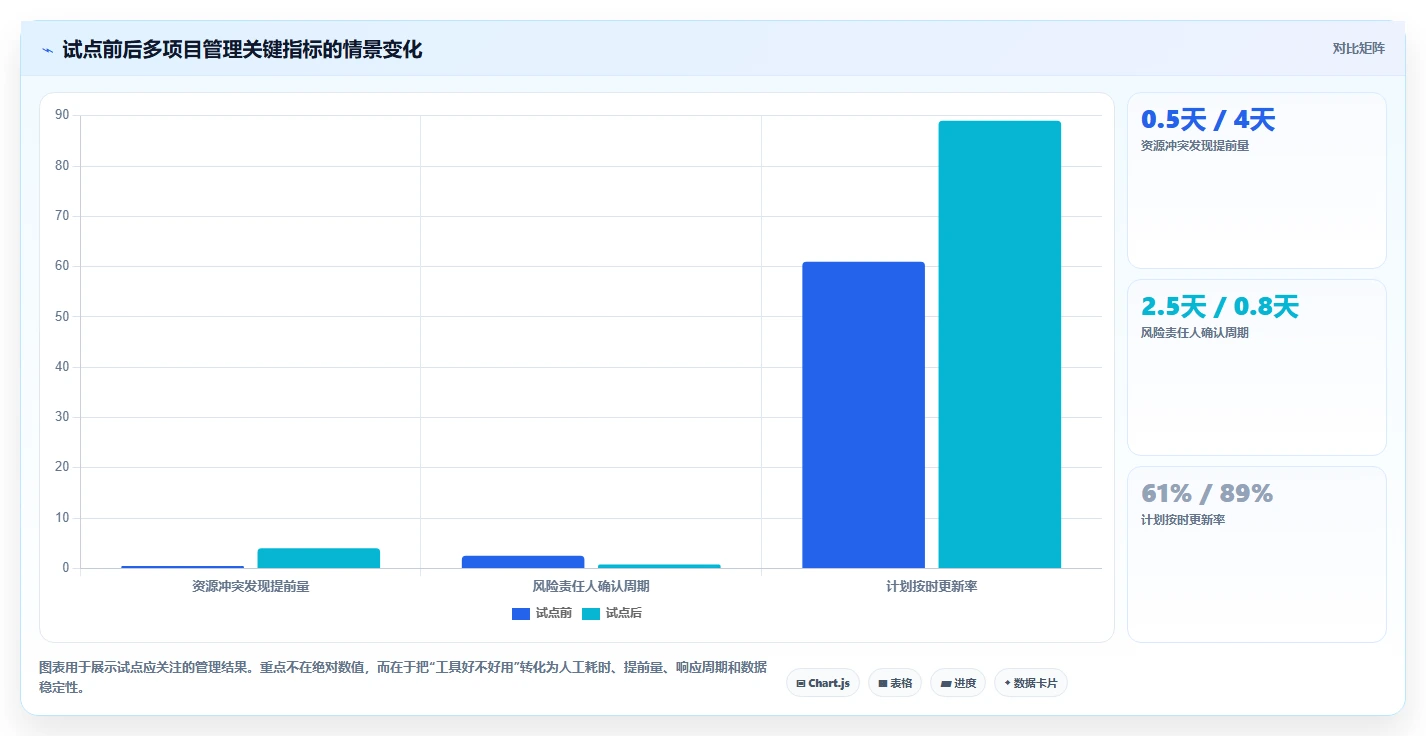1426x736 pixels.
Task: Click the y-axis value 90
Action: (x=62, y=115)
